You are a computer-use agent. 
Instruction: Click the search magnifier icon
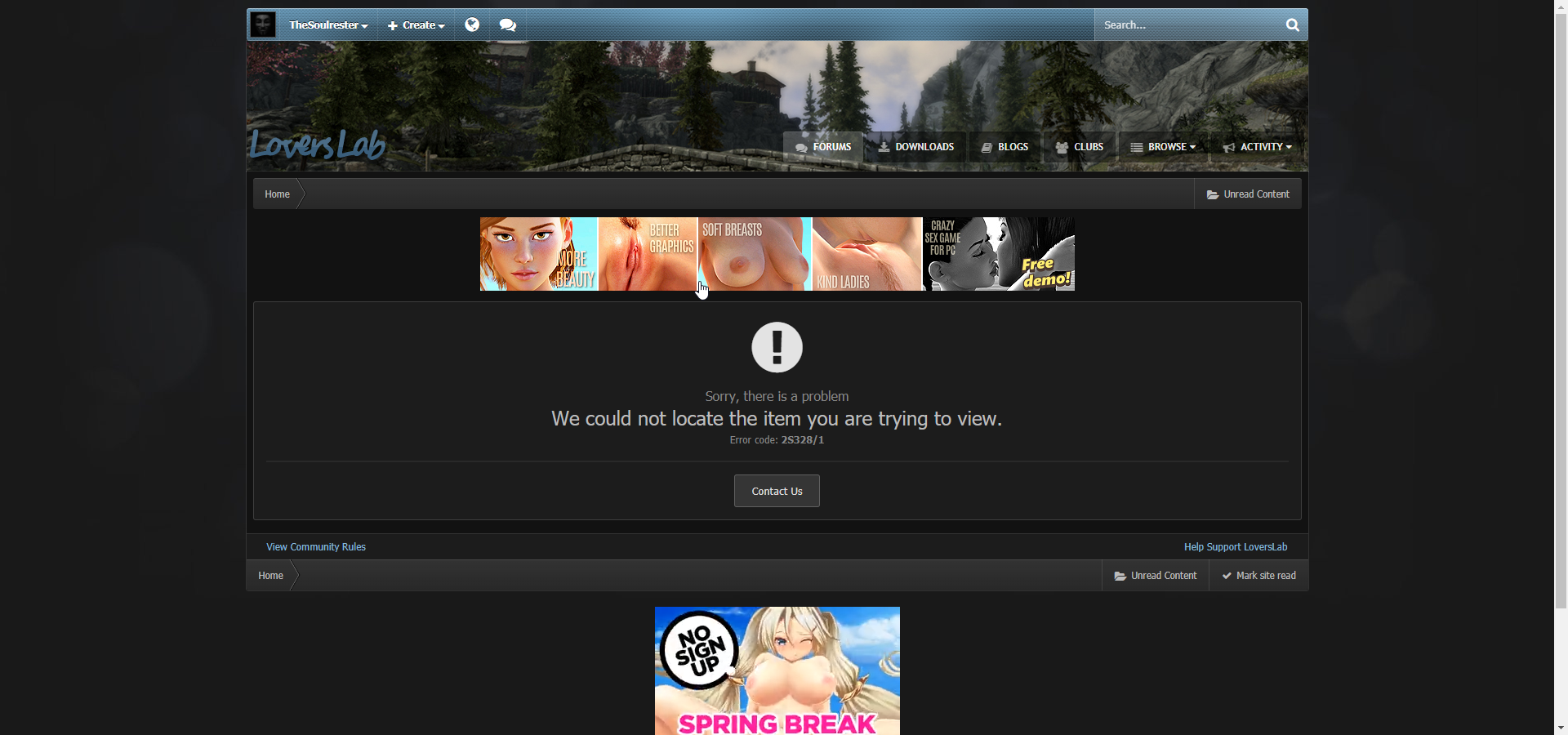coord(1293,25)
